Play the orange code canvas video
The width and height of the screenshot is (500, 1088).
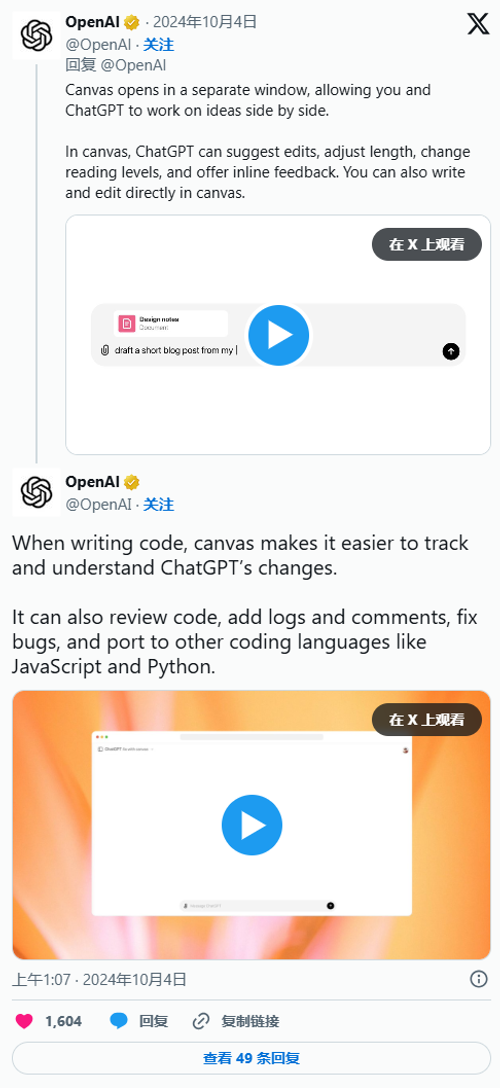(x=252, y=825)
